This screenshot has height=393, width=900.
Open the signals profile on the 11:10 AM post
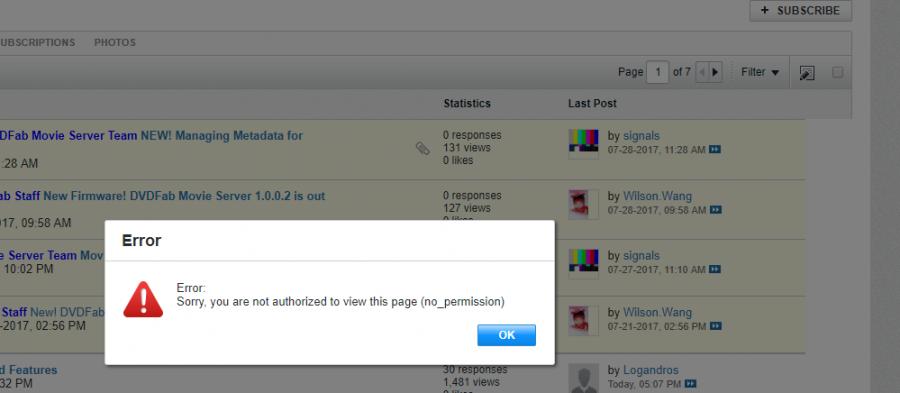pyautogui.click(x=641, y=256)
